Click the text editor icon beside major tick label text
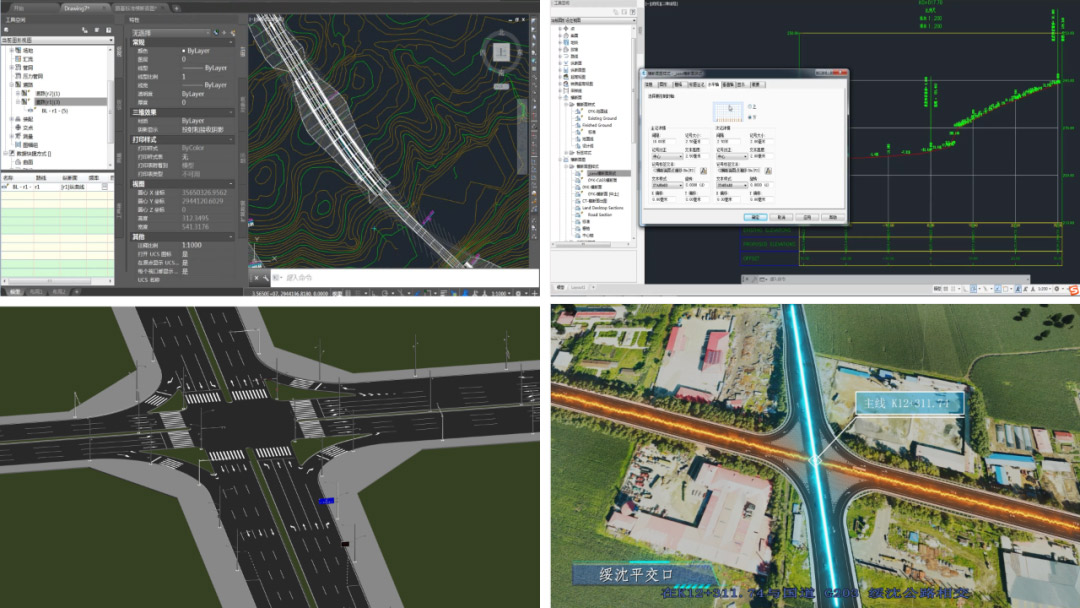 pos(704,170)
